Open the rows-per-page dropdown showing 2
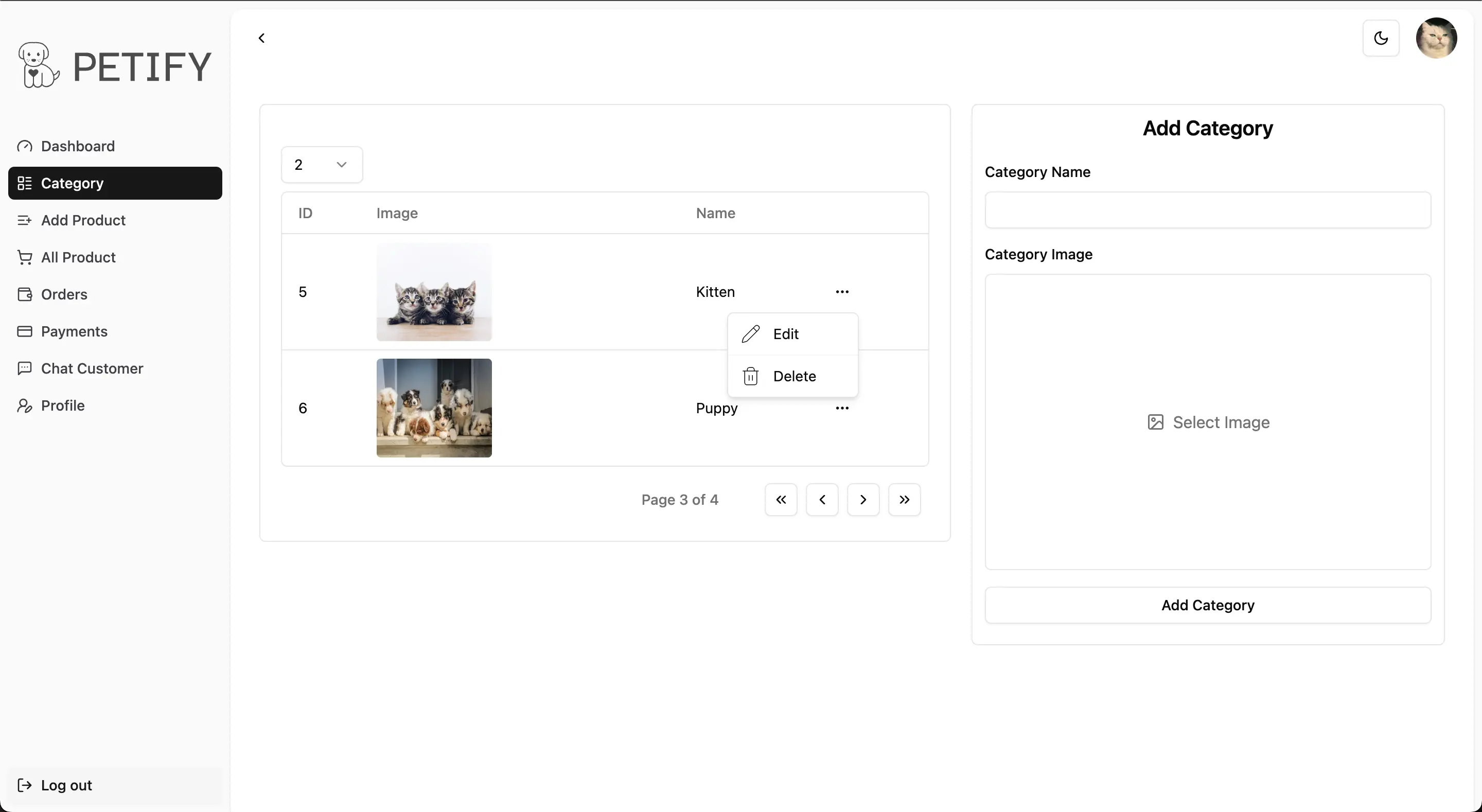The image size is (1482, 812). coord(322,165)
